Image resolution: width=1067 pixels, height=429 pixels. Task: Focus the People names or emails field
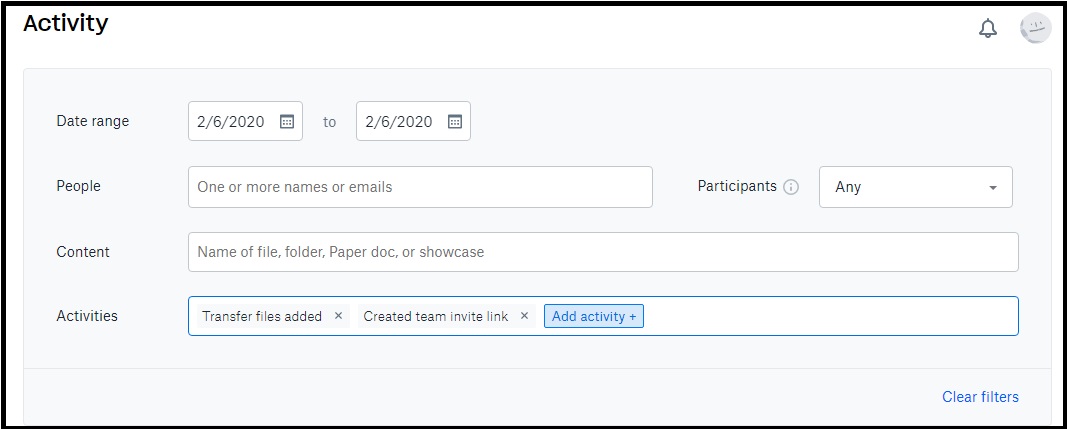coord(420,187)
